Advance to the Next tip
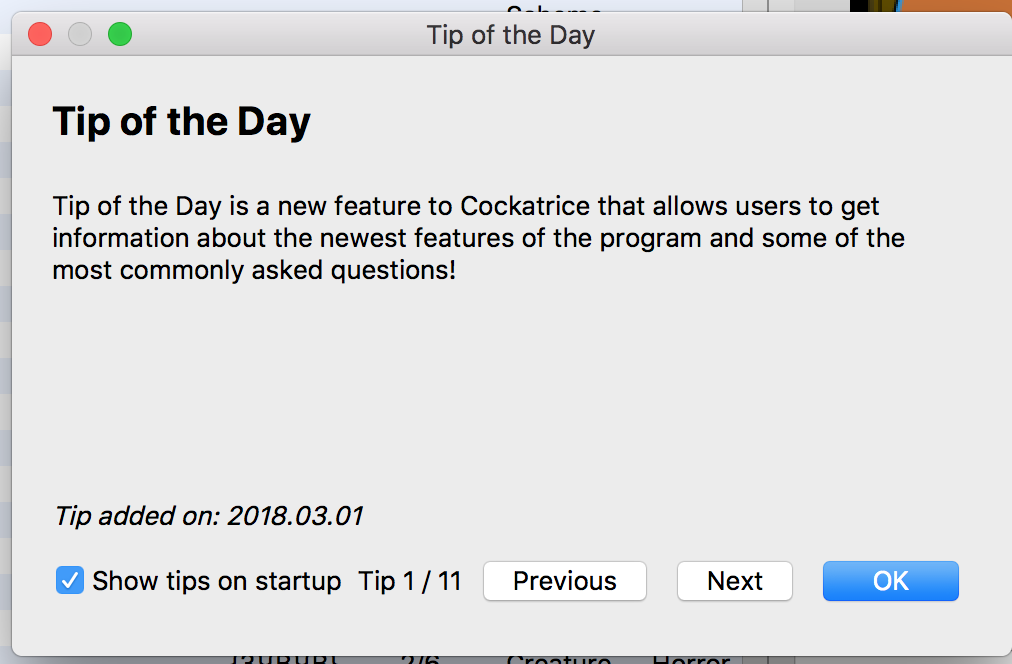 734,581
